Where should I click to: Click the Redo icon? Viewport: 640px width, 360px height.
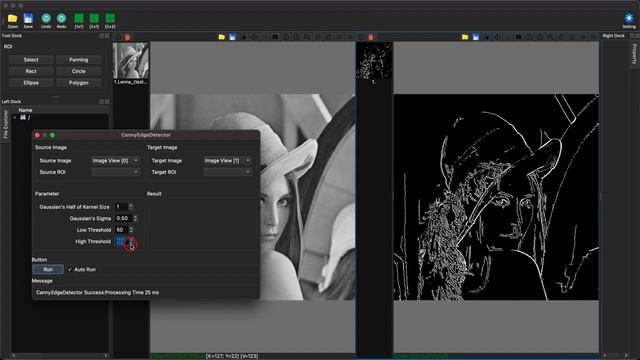pos(62,18)
